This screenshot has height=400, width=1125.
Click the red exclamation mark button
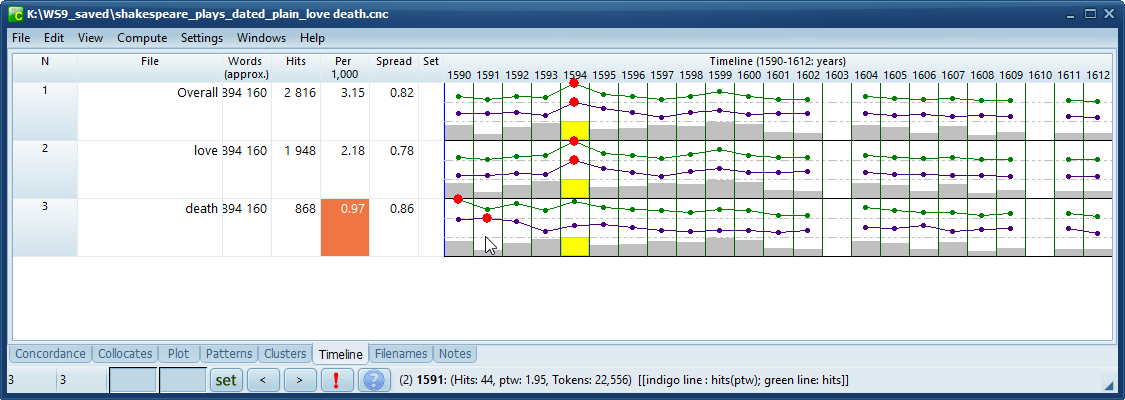337,380
